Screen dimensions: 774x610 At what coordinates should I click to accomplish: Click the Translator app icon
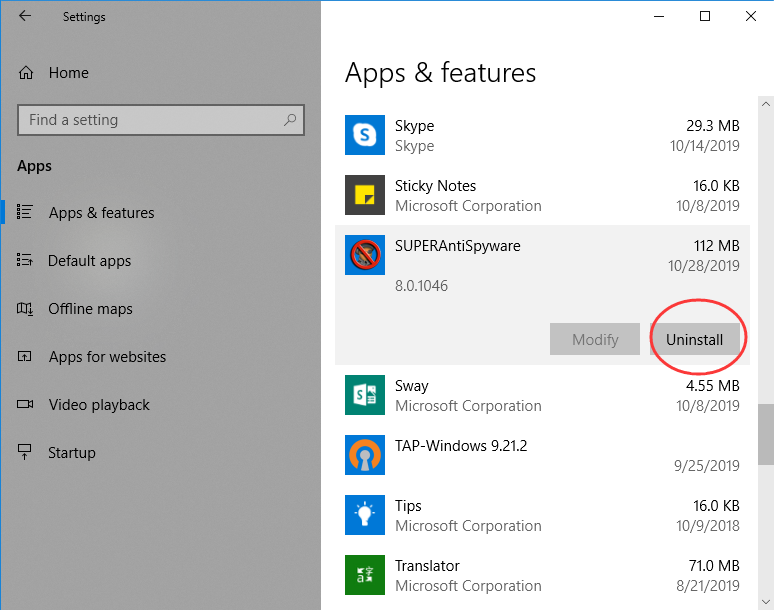(365, 575)
